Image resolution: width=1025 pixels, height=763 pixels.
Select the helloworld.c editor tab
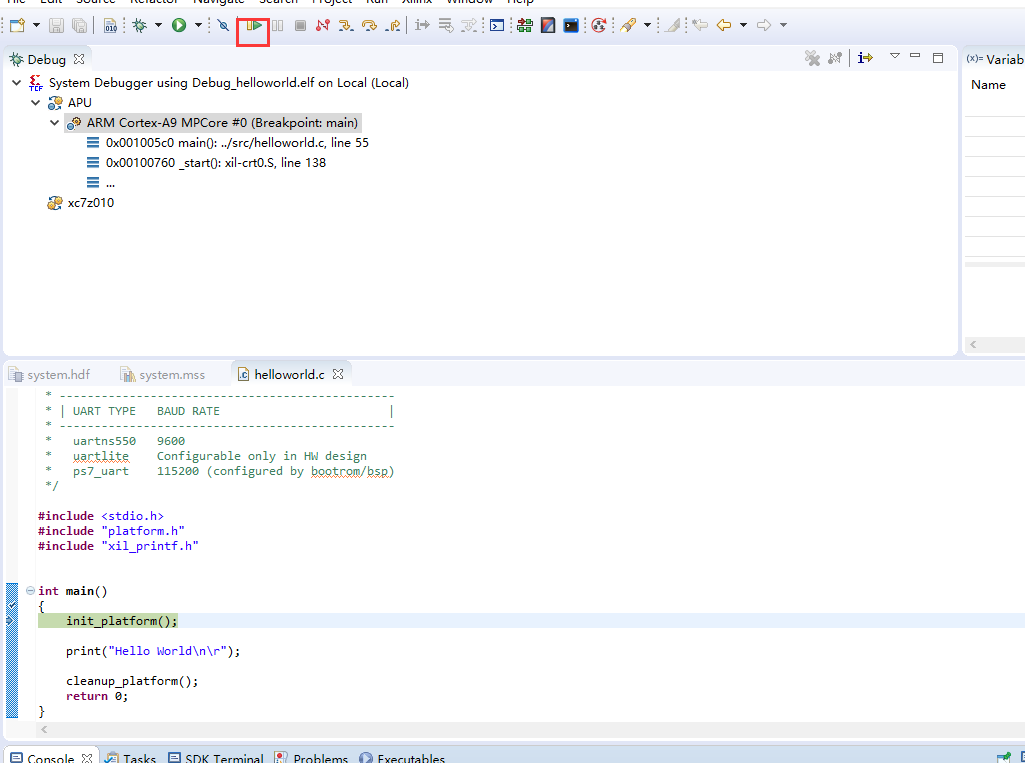[x=289, y=375]
